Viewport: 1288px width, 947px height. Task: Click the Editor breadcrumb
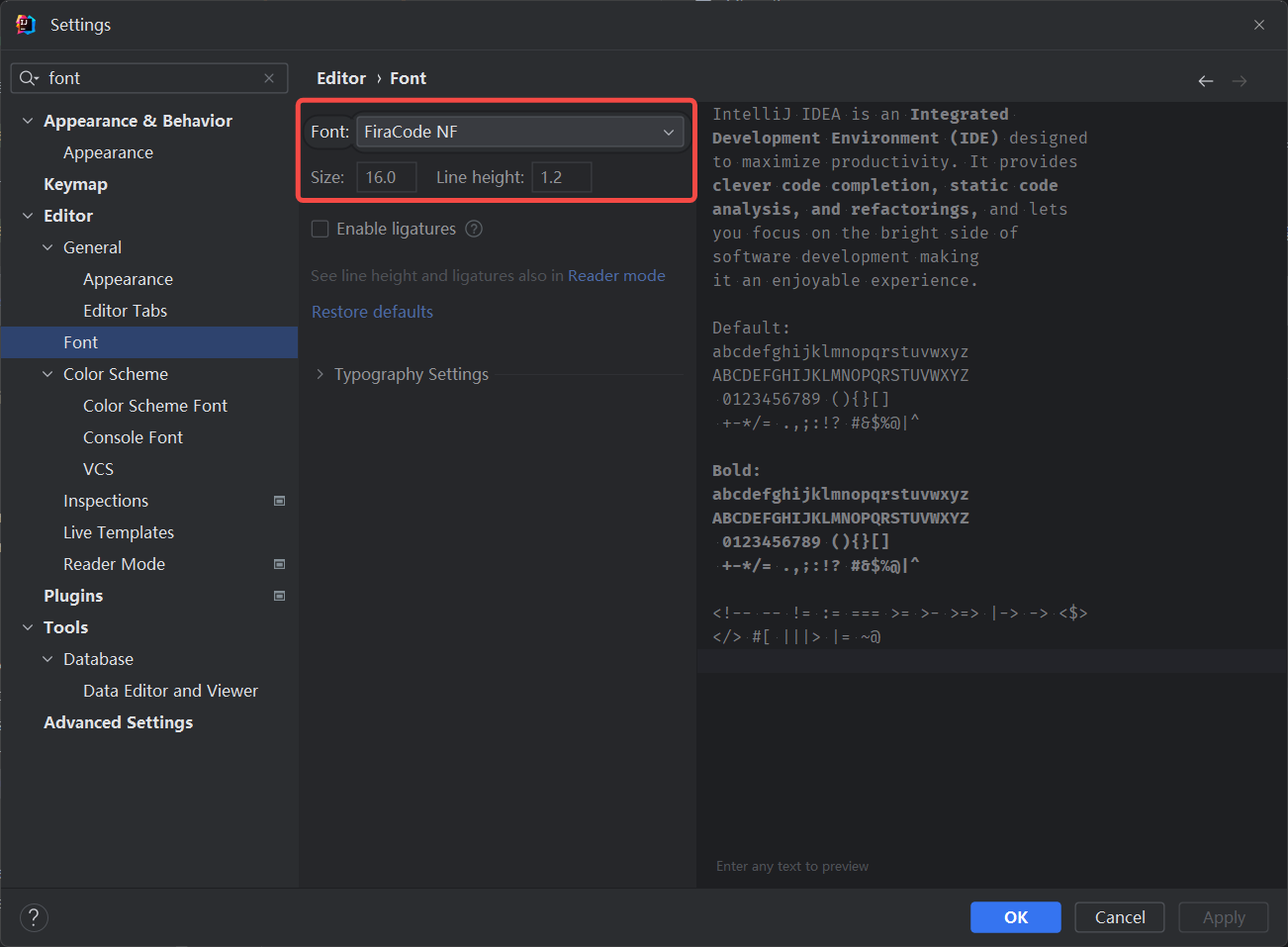pyautogui.click(x=341, y=78)
